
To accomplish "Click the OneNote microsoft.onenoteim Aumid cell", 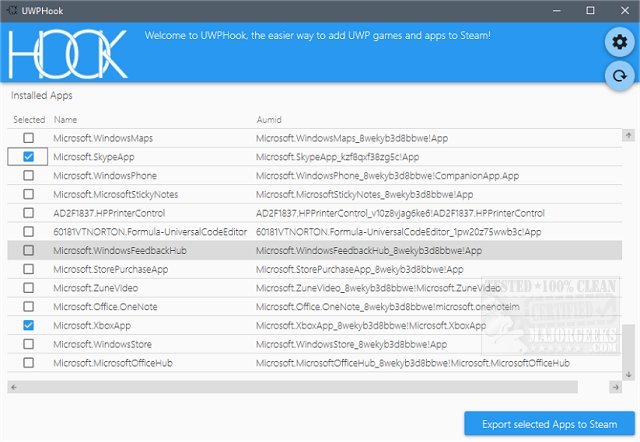I will (388, 307).
